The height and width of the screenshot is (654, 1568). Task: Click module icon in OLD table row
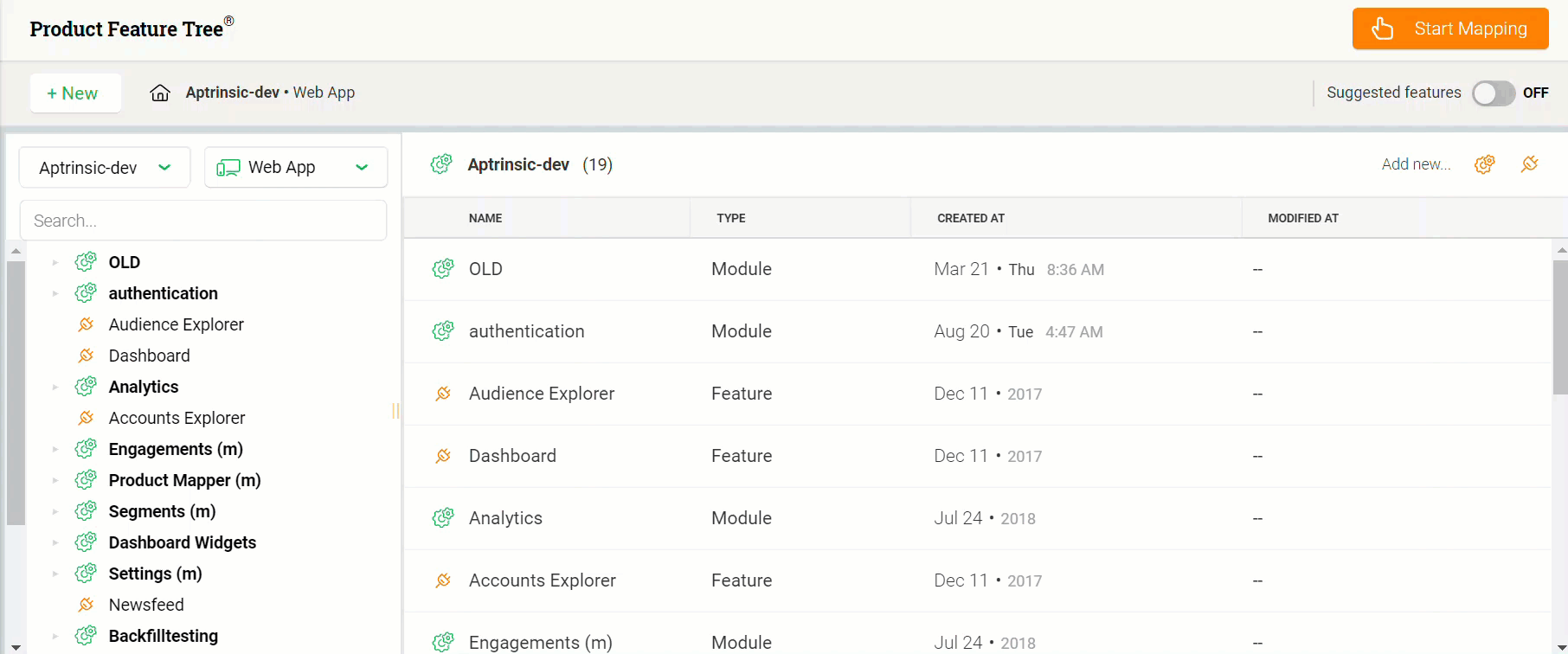point(443,268)
